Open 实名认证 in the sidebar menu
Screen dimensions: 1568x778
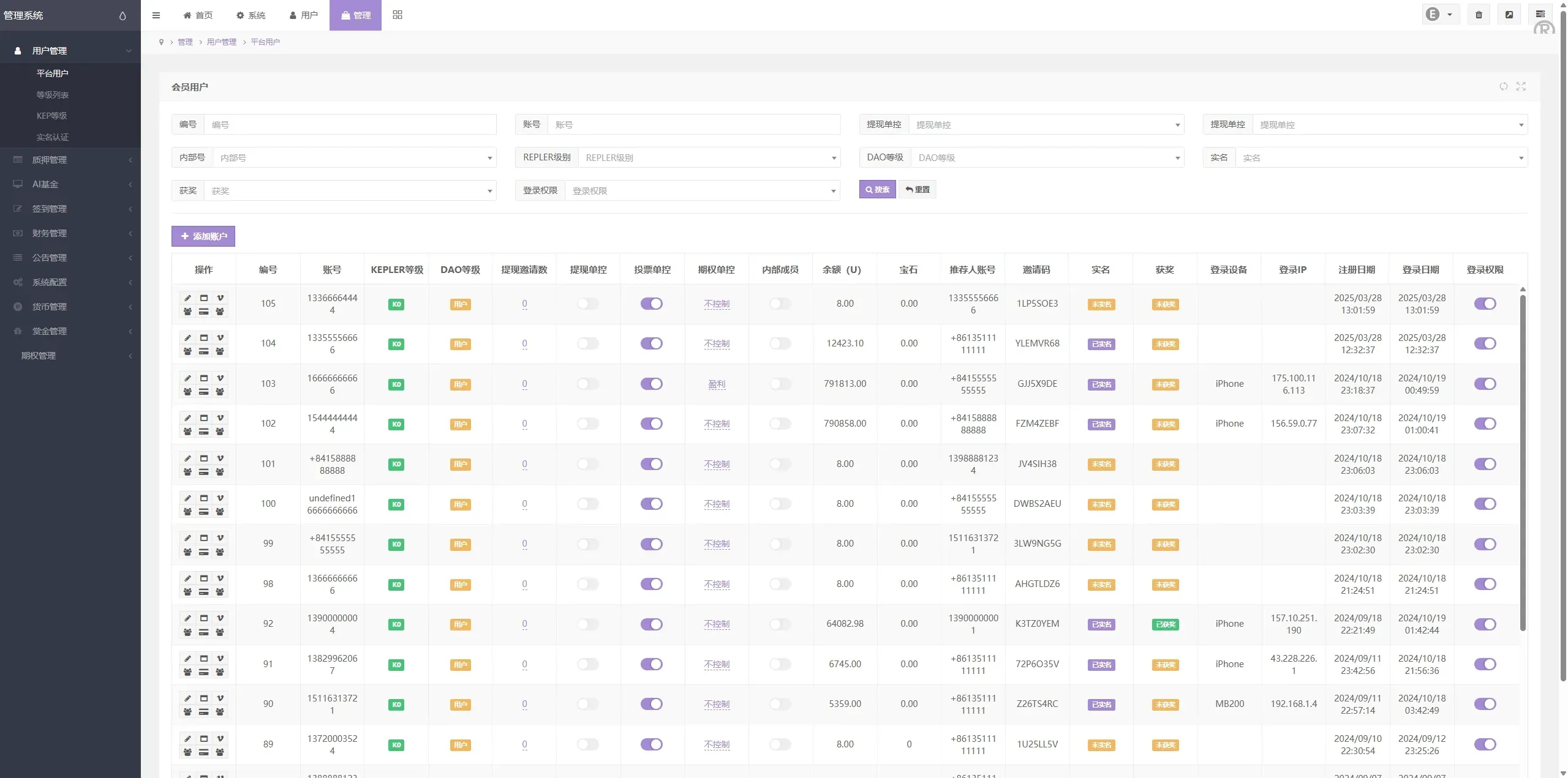(x=53, y=137)
